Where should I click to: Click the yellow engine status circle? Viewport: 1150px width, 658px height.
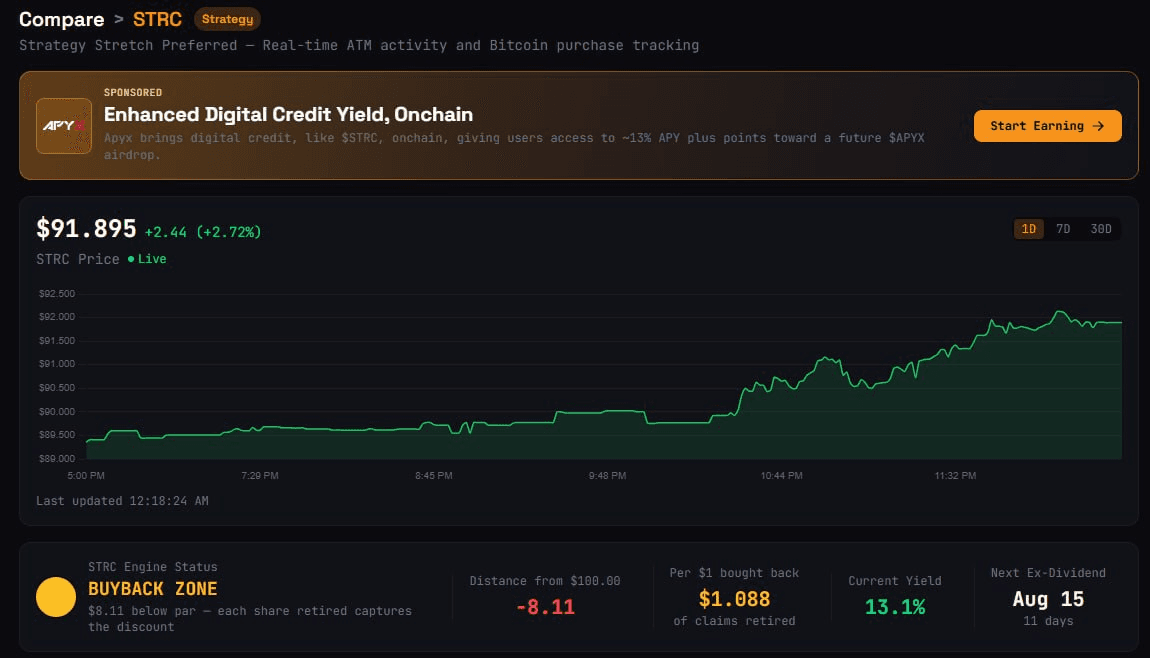[x=56, y=597]
